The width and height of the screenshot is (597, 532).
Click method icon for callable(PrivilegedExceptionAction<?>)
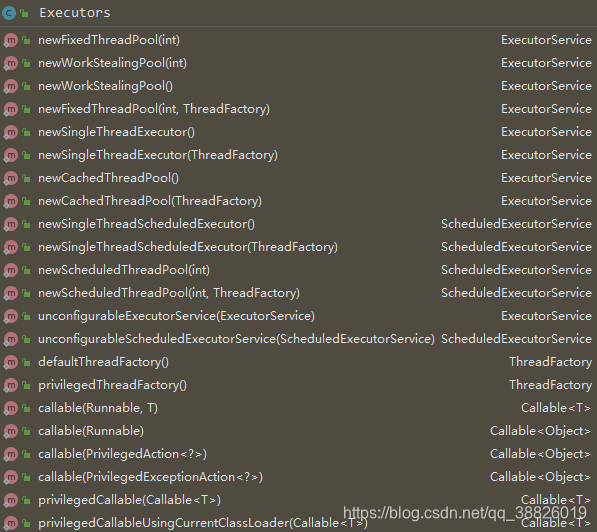pos(11,477)
